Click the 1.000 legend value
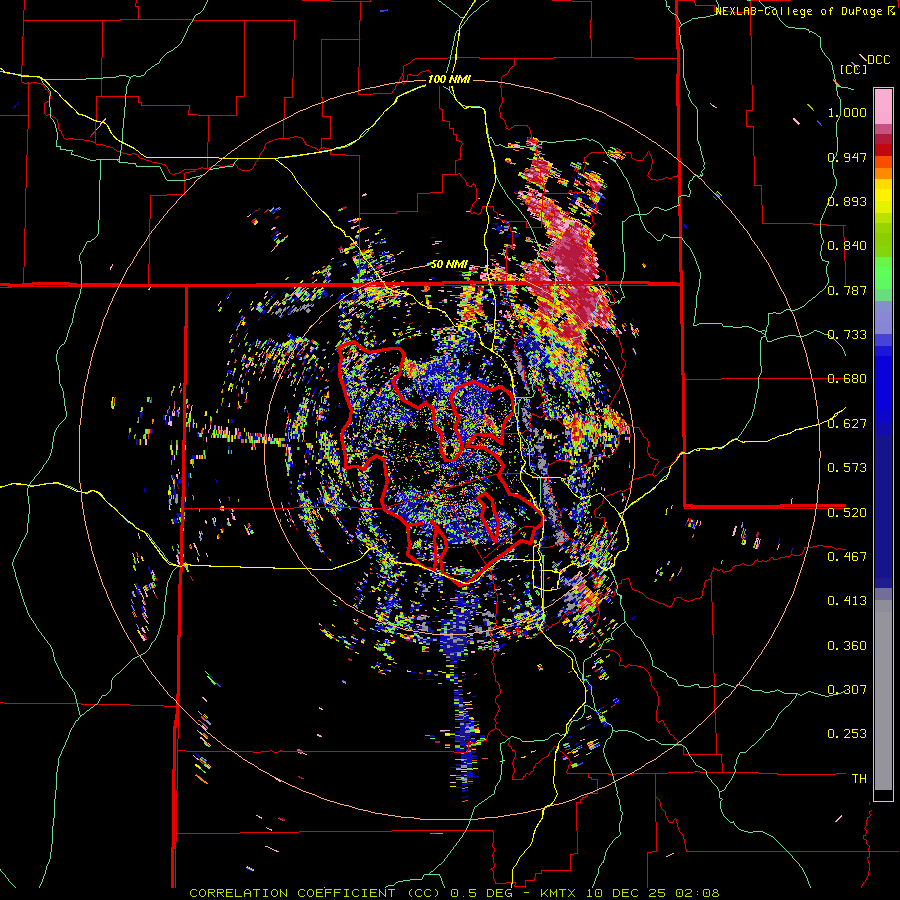 847,112
